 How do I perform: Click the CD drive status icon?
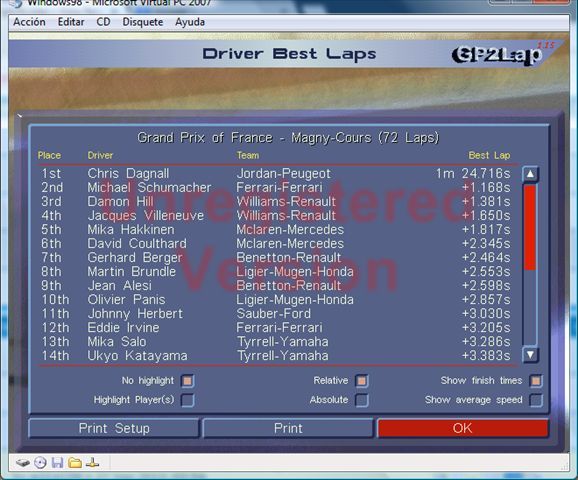coord(40,462)
